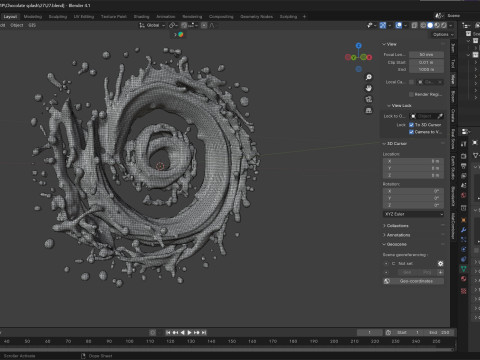Click the 3D Cursor Rotation Z field
This screenshot has height=360, width=480.
click(x=413, y=205)
